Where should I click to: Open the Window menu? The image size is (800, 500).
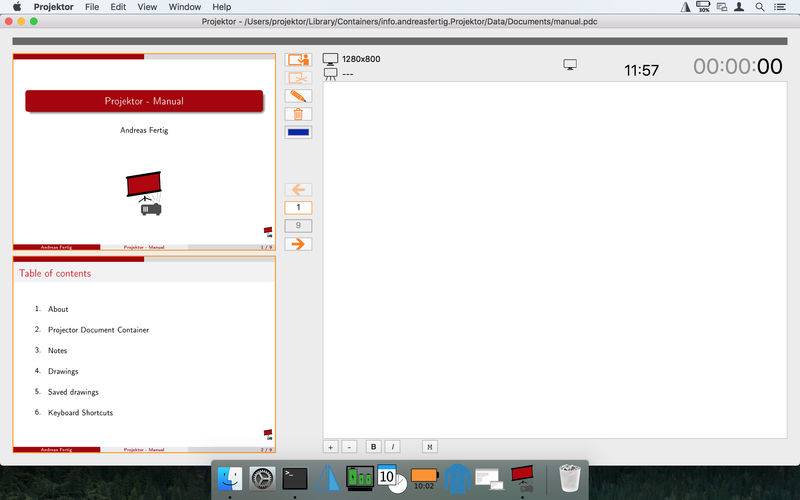185,7
